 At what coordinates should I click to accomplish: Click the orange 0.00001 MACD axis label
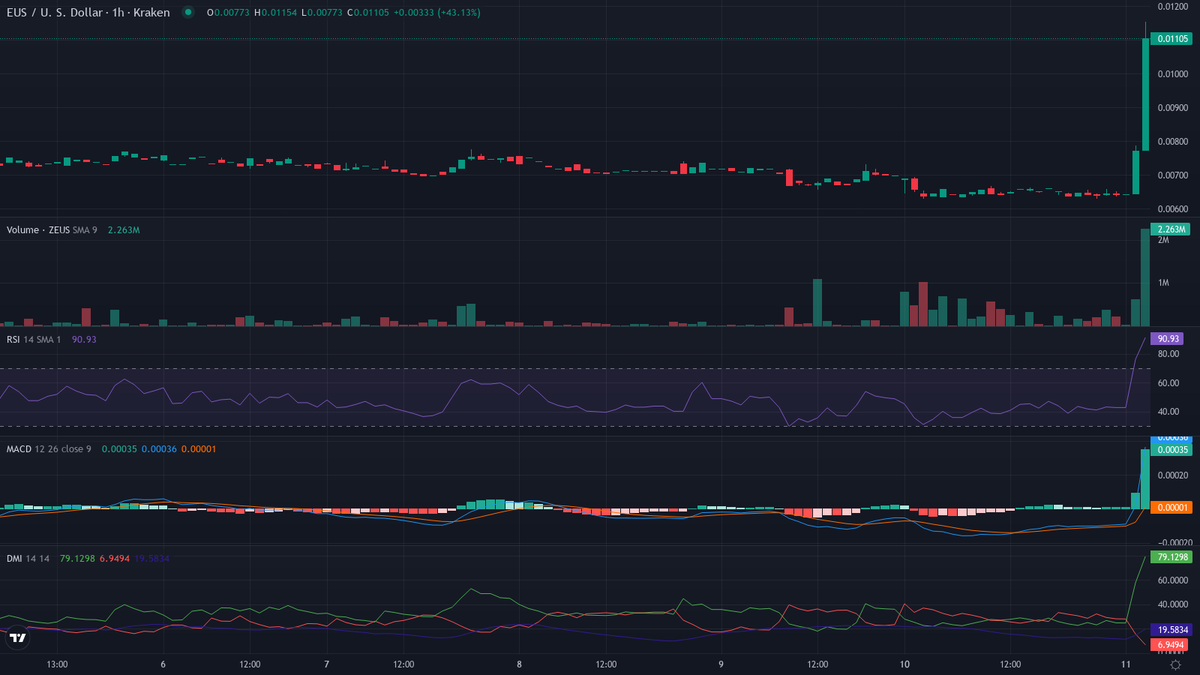pyautogui.click(x=1171, y=508)
